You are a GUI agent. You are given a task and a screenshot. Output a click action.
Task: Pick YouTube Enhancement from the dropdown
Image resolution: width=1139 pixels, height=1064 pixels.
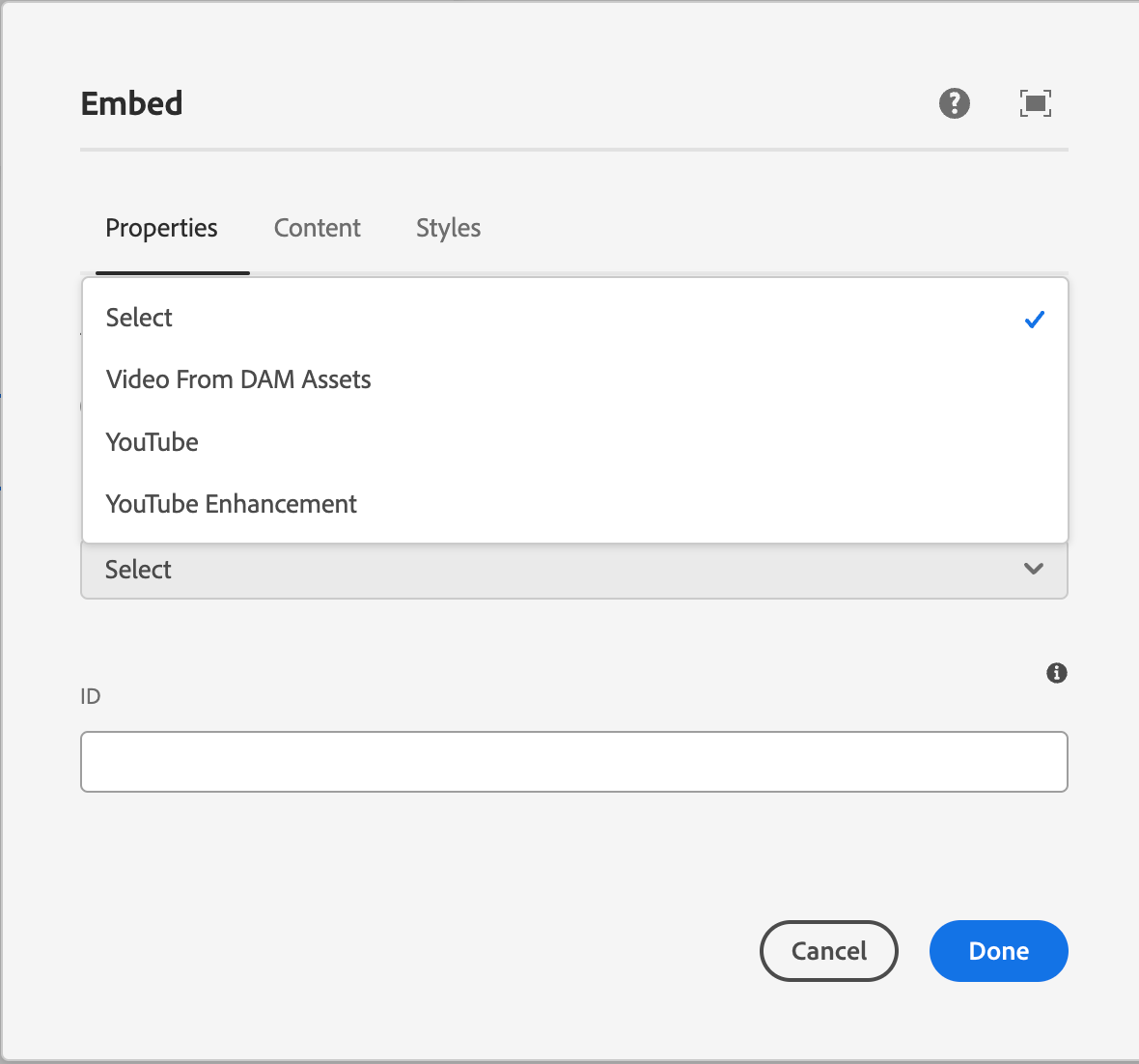pos(231,503)
